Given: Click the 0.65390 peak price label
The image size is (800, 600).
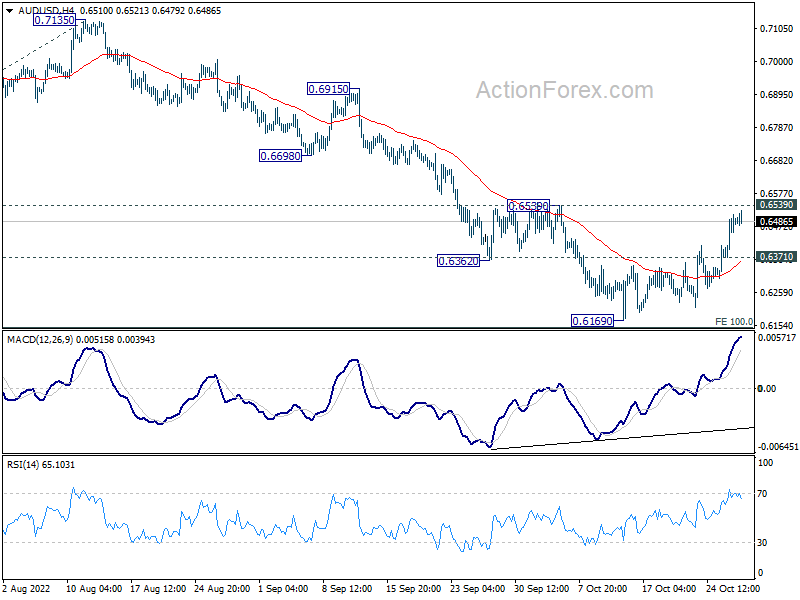Looking at the screenshot, I should point(529,206).
